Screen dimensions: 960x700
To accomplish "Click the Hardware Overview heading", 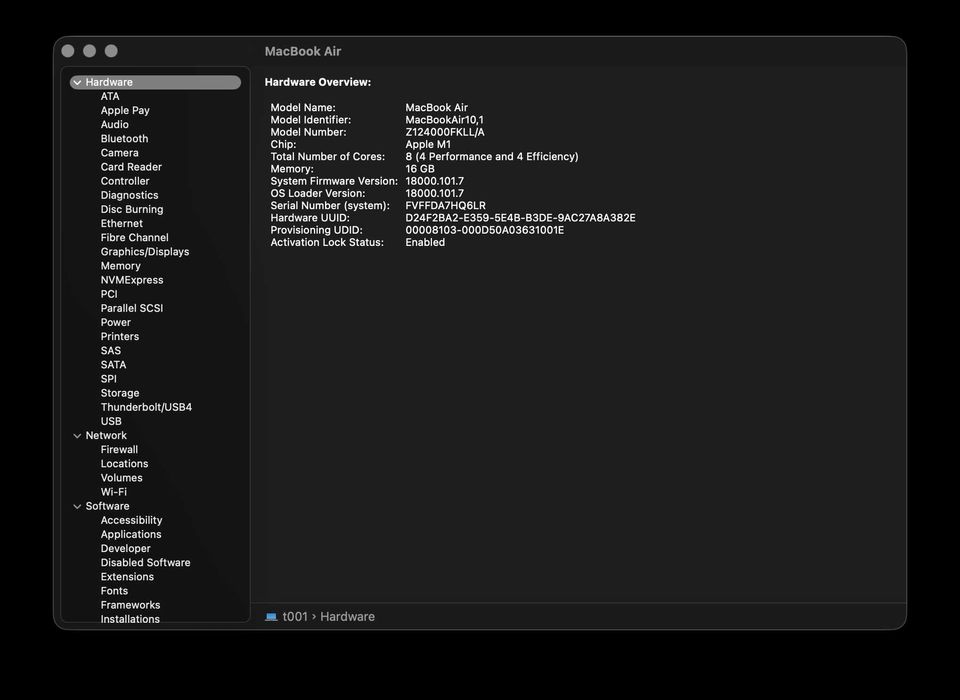I will [318, 82].
